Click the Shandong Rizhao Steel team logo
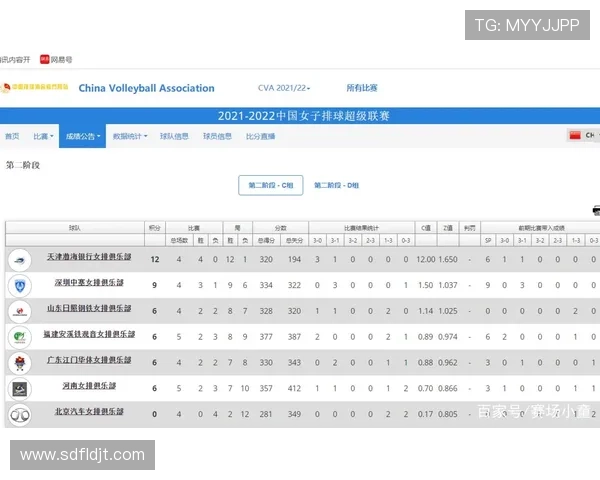 [x=18, y=311]
